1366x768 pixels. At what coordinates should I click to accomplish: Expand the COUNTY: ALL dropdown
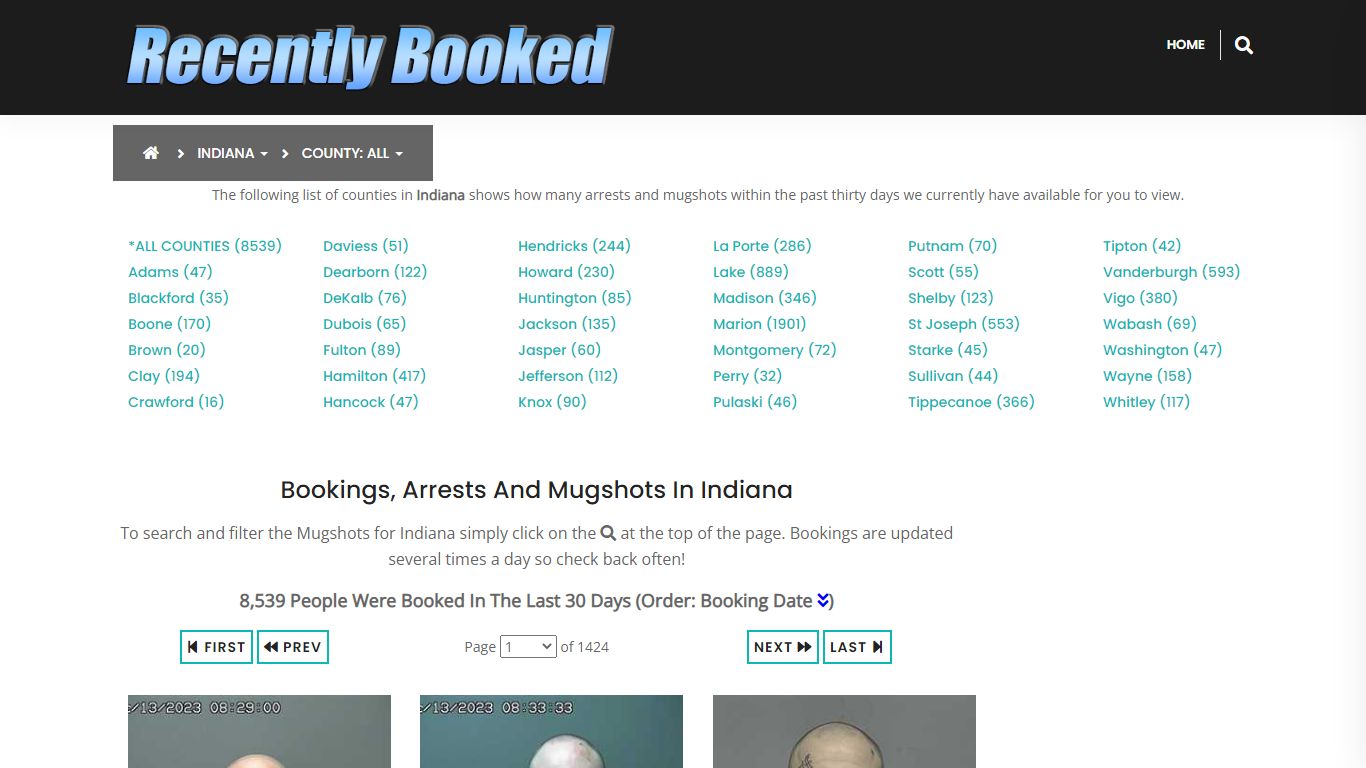coord(352,153)
